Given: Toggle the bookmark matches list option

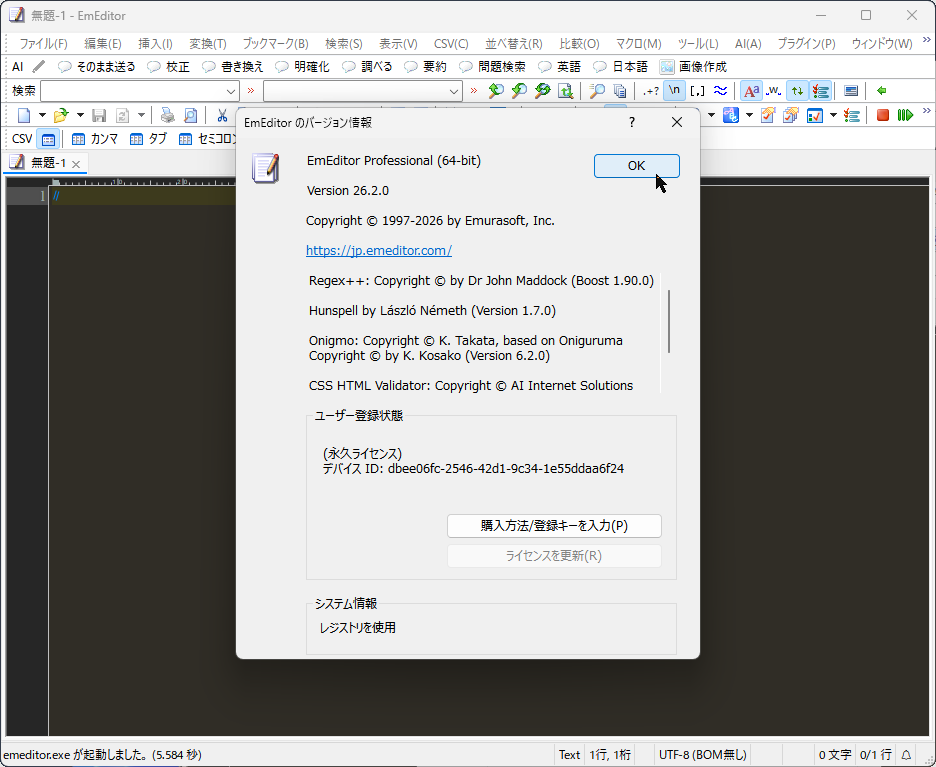Looking at the screenshot, I should pos(821,91).
